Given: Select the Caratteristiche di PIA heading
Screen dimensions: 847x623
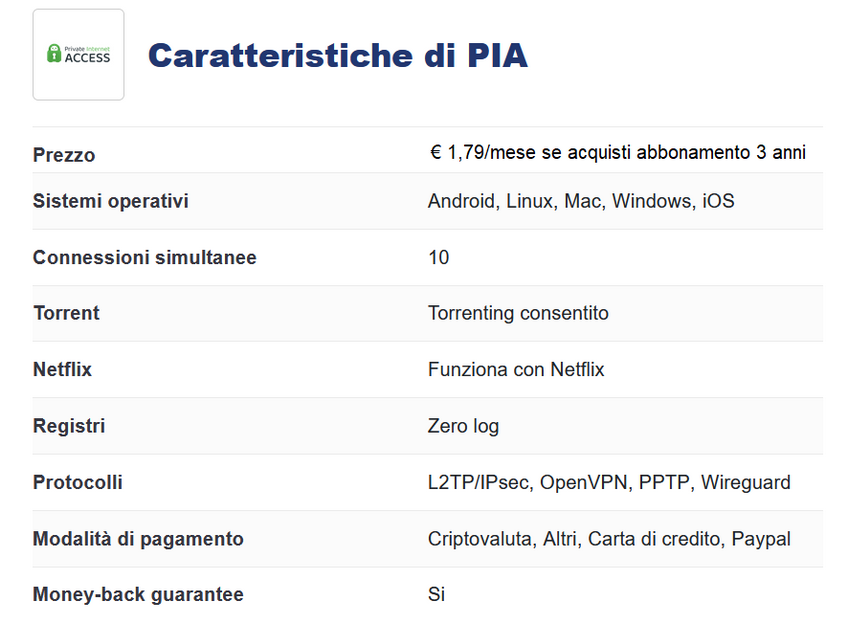Looking at the screenshot, I should [338, 55].
